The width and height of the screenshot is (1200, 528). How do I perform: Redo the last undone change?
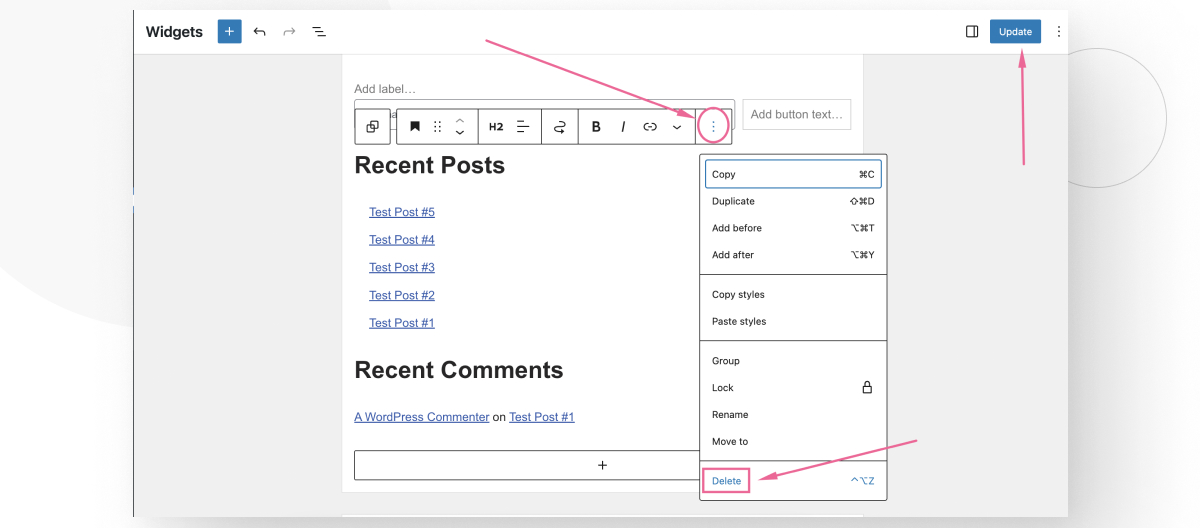click(289, 32)
